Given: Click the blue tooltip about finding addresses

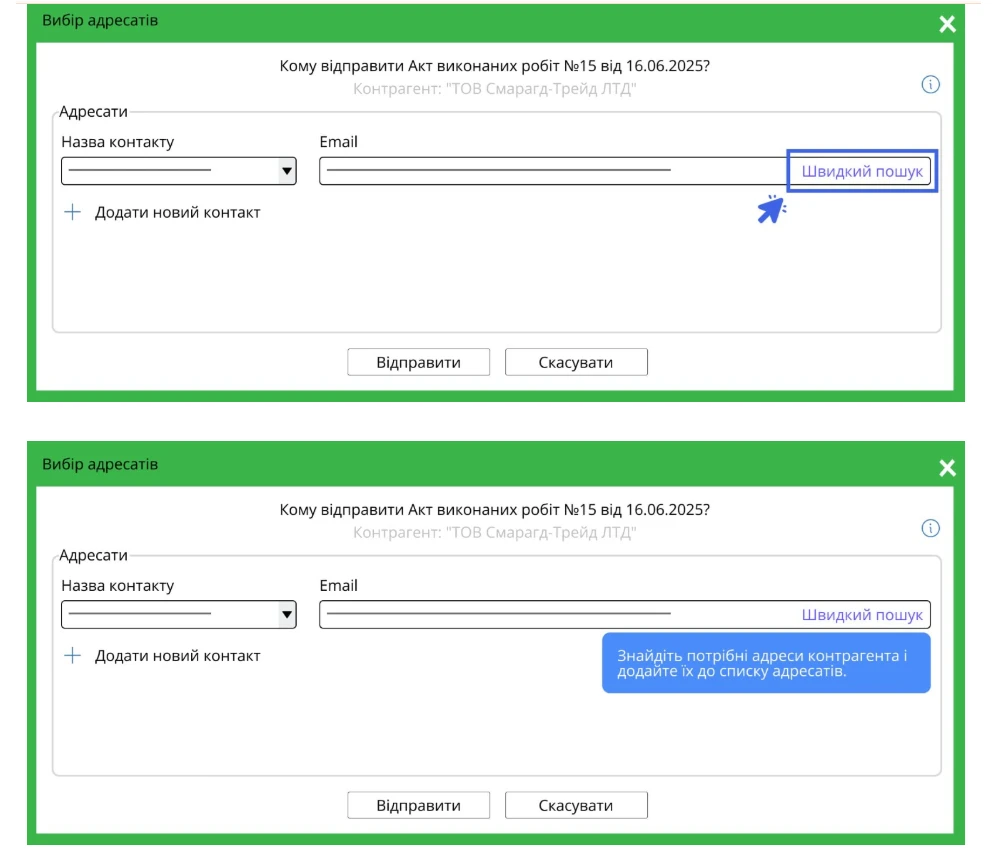Looking at the screenshot, I should coord(766,663).
